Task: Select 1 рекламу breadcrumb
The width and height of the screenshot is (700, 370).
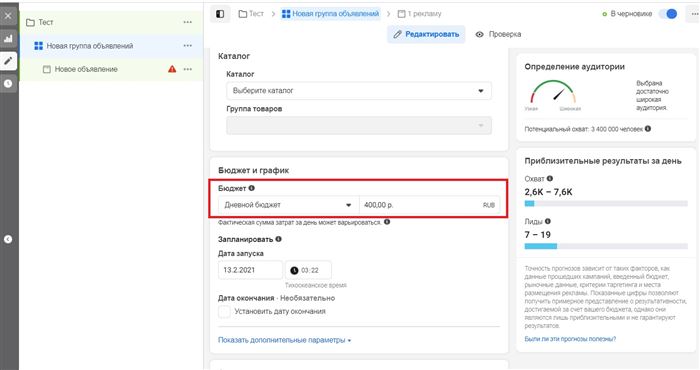Action: point(419,14)
